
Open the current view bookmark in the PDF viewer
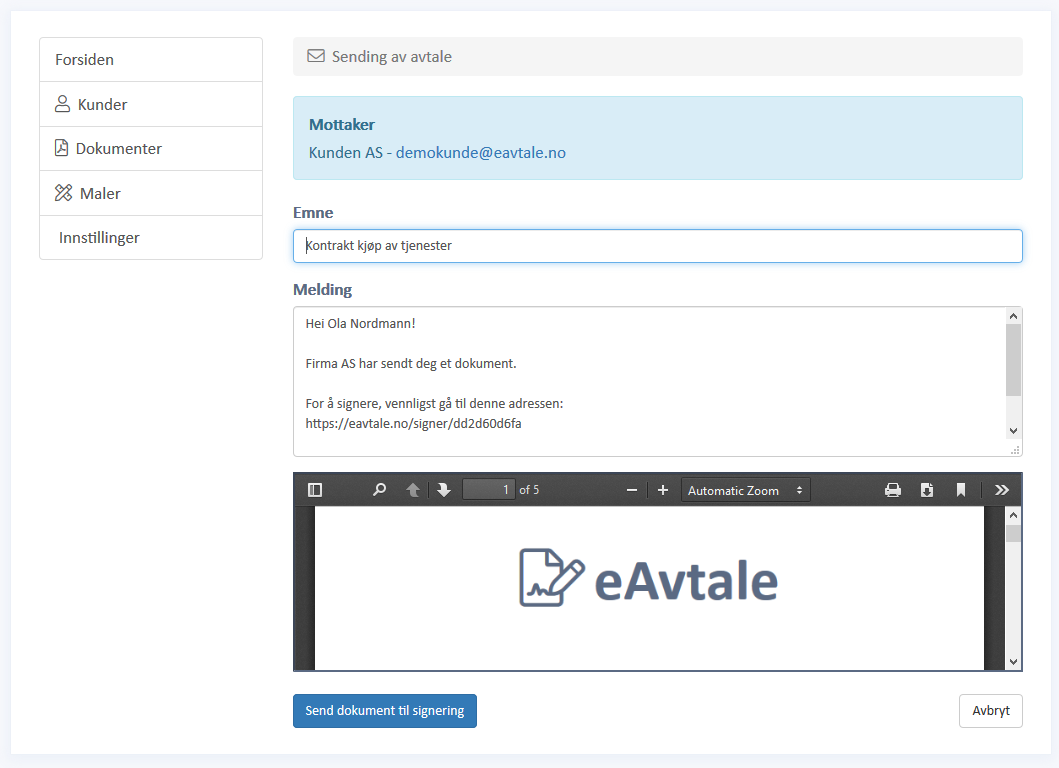(960, 489)
